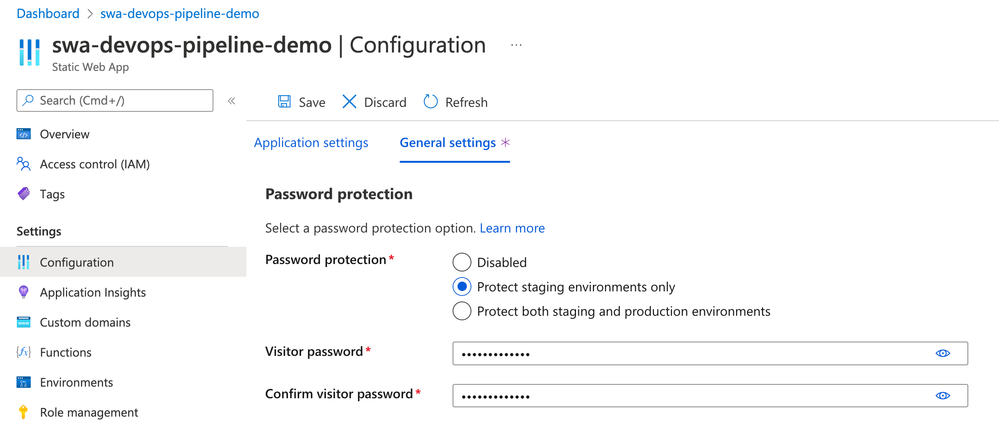Image resolution: width=999 pixels, height=432 pixels.
Task: Open Overview via its sidebar icon
Action: click(x=24, y=134)
